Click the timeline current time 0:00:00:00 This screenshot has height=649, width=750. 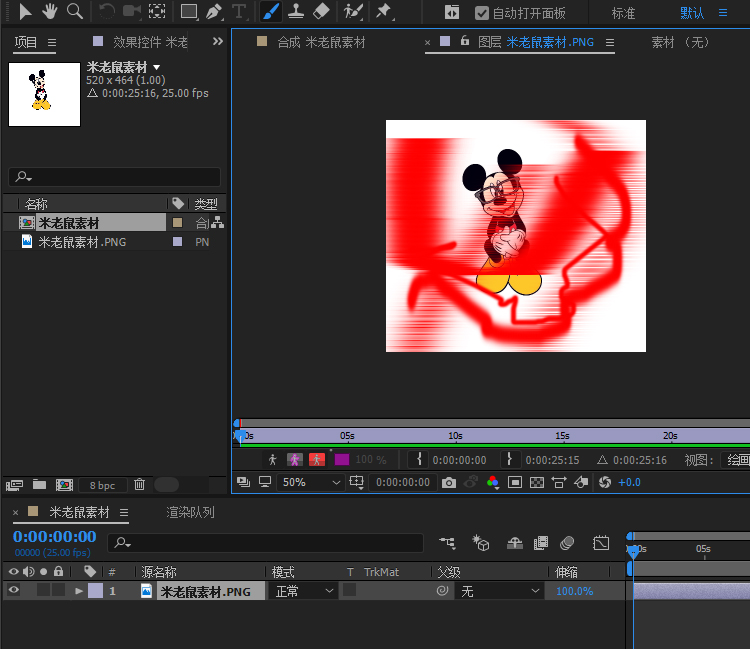click(x=55, y=537)
